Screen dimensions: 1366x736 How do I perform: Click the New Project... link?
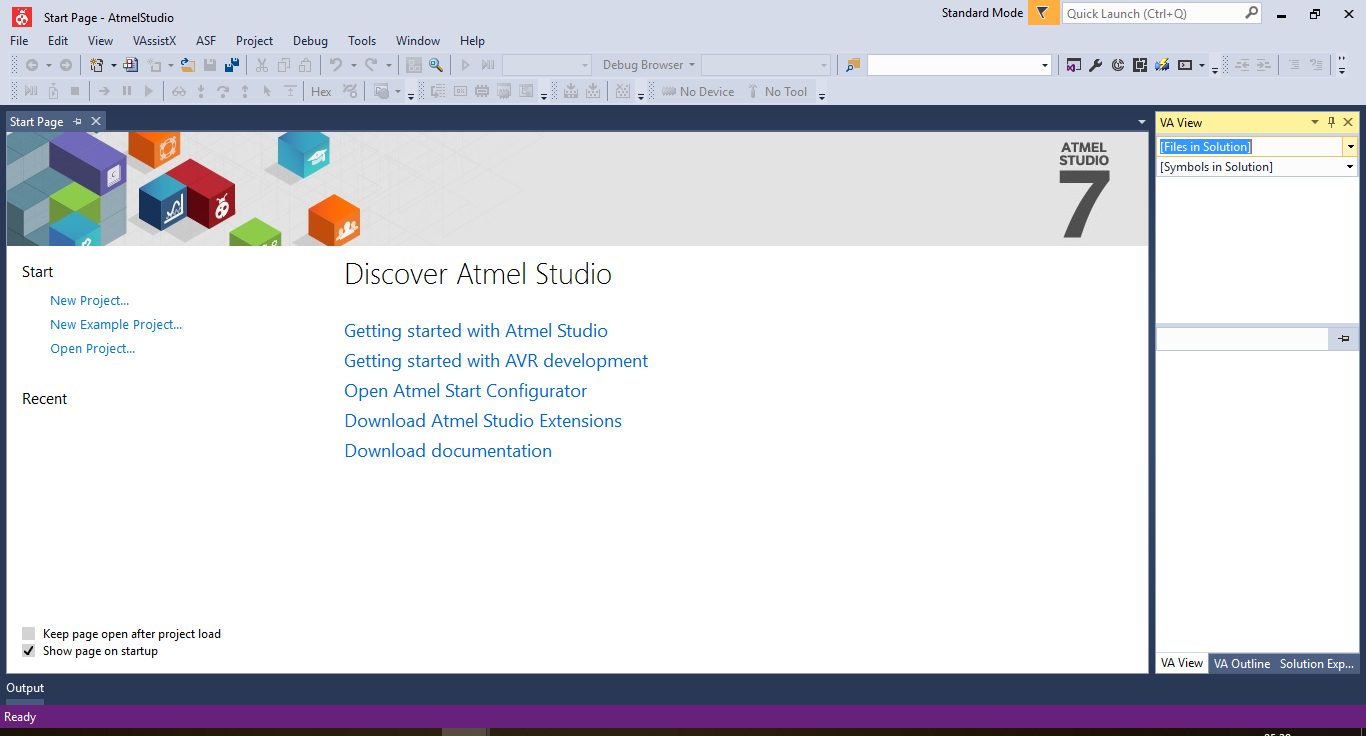coord(90,300)
